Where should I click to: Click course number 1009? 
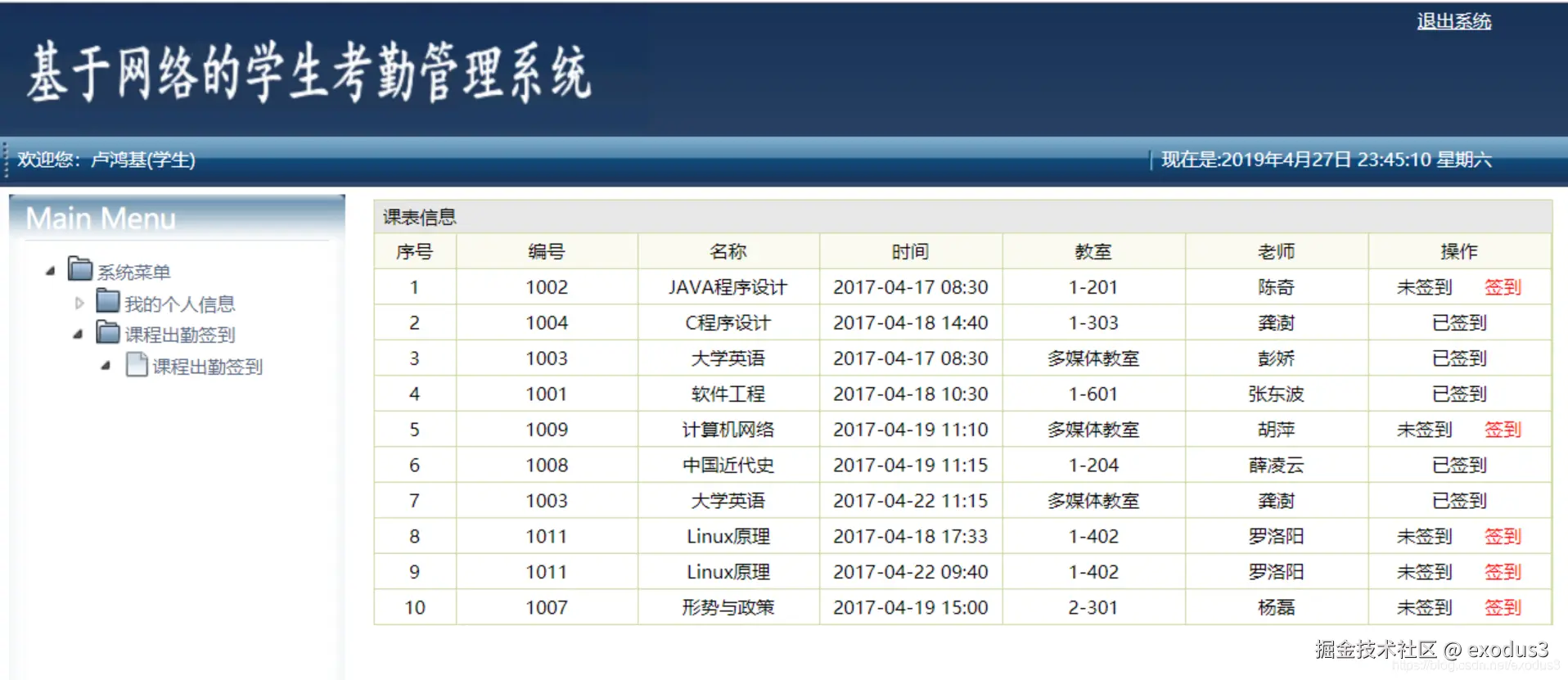[547, 430]
